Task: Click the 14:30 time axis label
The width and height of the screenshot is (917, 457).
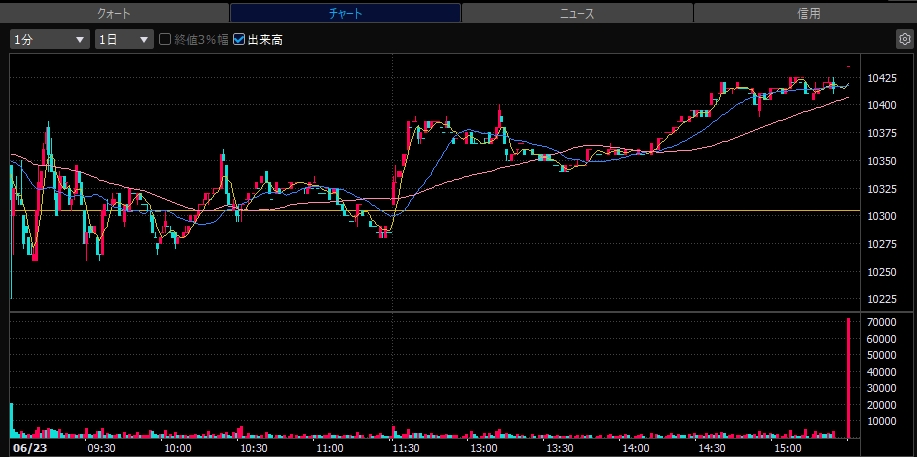Action: coord(711,448)
